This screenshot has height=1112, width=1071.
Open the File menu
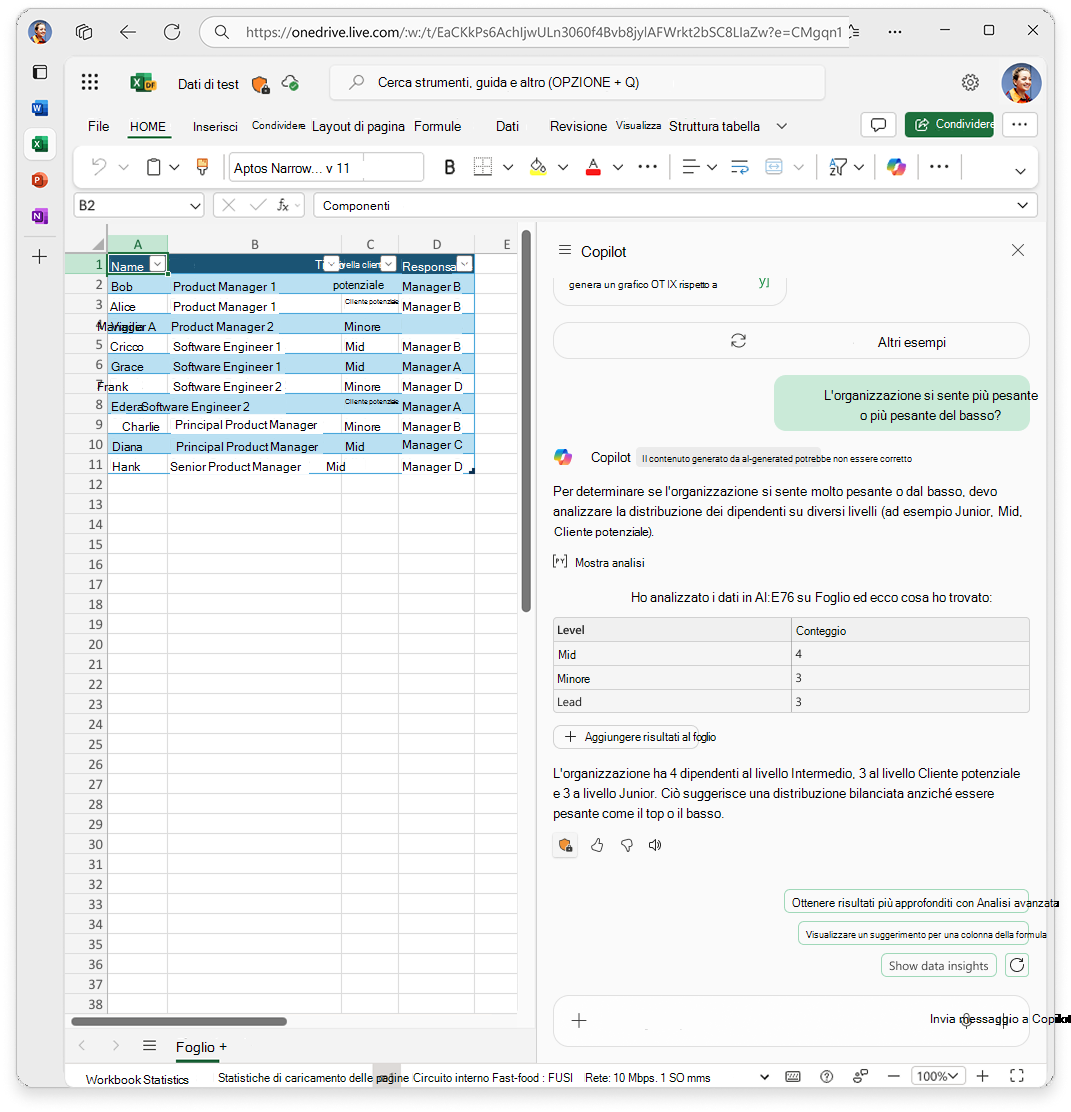(x=99, y=126)
